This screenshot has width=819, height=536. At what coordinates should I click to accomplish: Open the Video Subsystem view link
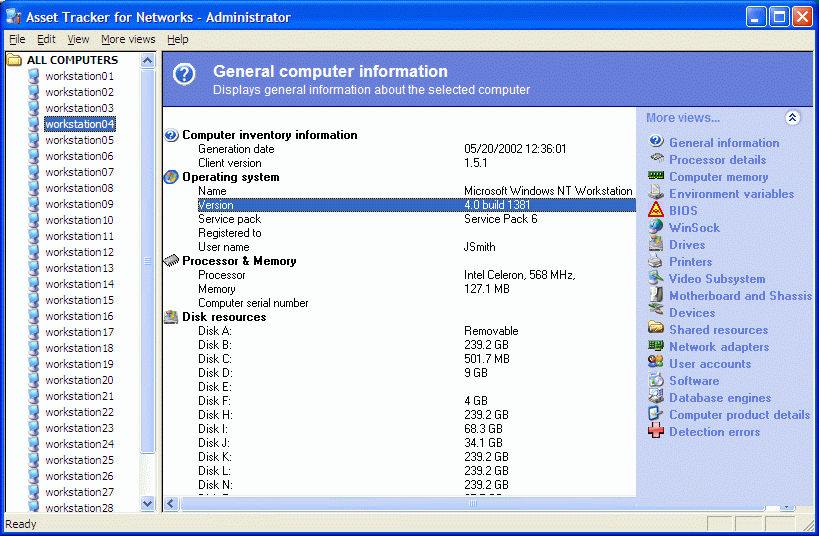[x=717, y=279]
